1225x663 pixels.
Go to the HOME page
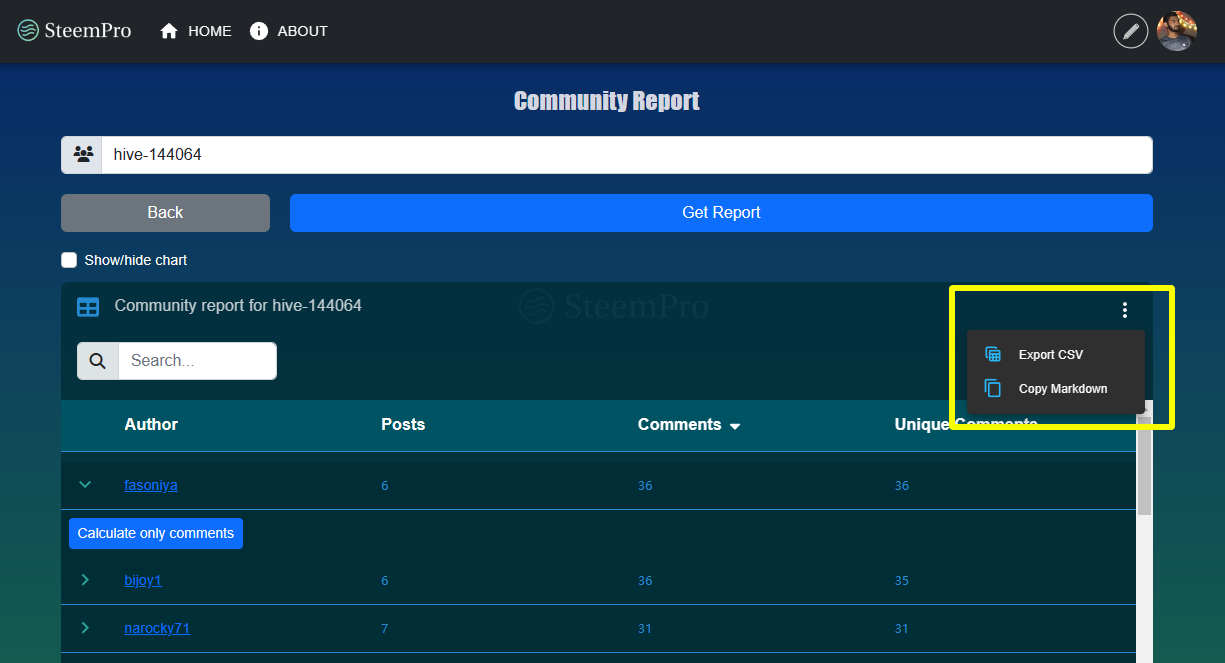[x=196, y=31]
